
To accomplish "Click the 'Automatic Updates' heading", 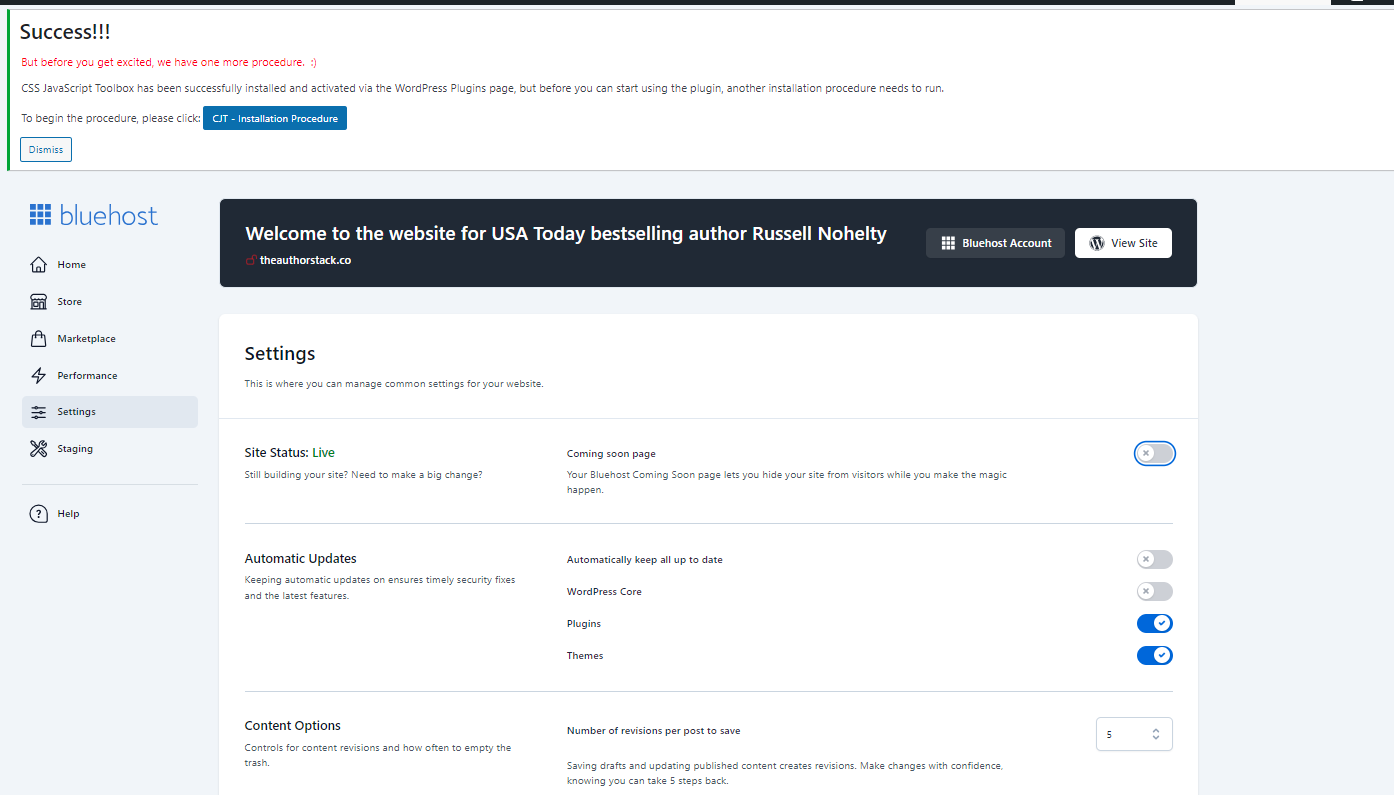I will (x=301, y=559).
